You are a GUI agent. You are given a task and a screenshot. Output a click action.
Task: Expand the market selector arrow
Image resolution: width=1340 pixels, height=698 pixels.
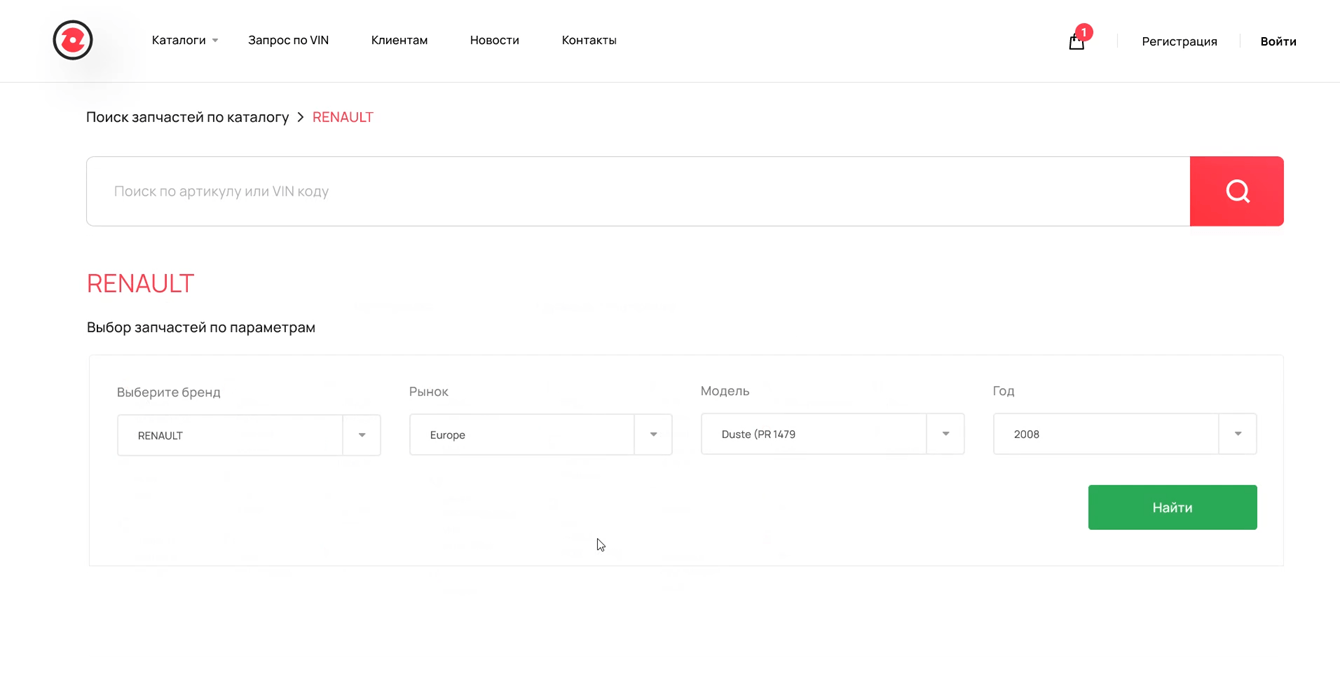coord(654,435)
